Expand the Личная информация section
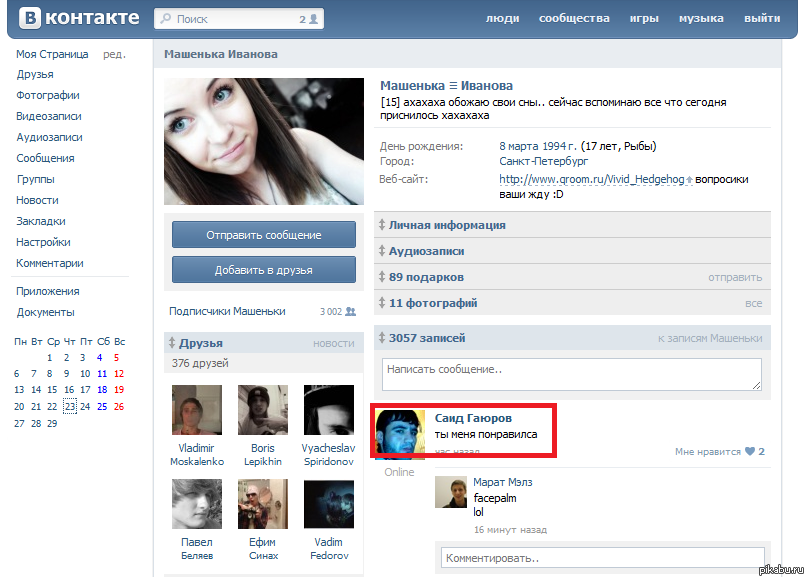This screenshot has width=805, height=577. tap(382, 225)
